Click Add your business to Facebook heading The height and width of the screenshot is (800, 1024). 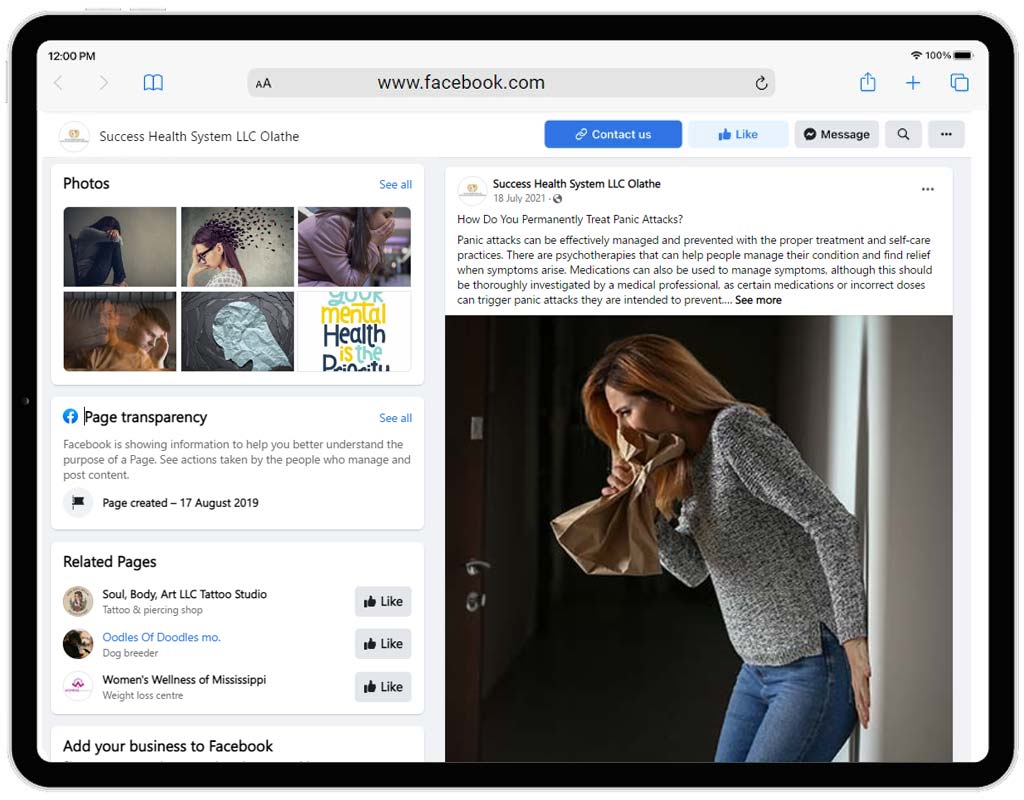click(x=168, y=746)
